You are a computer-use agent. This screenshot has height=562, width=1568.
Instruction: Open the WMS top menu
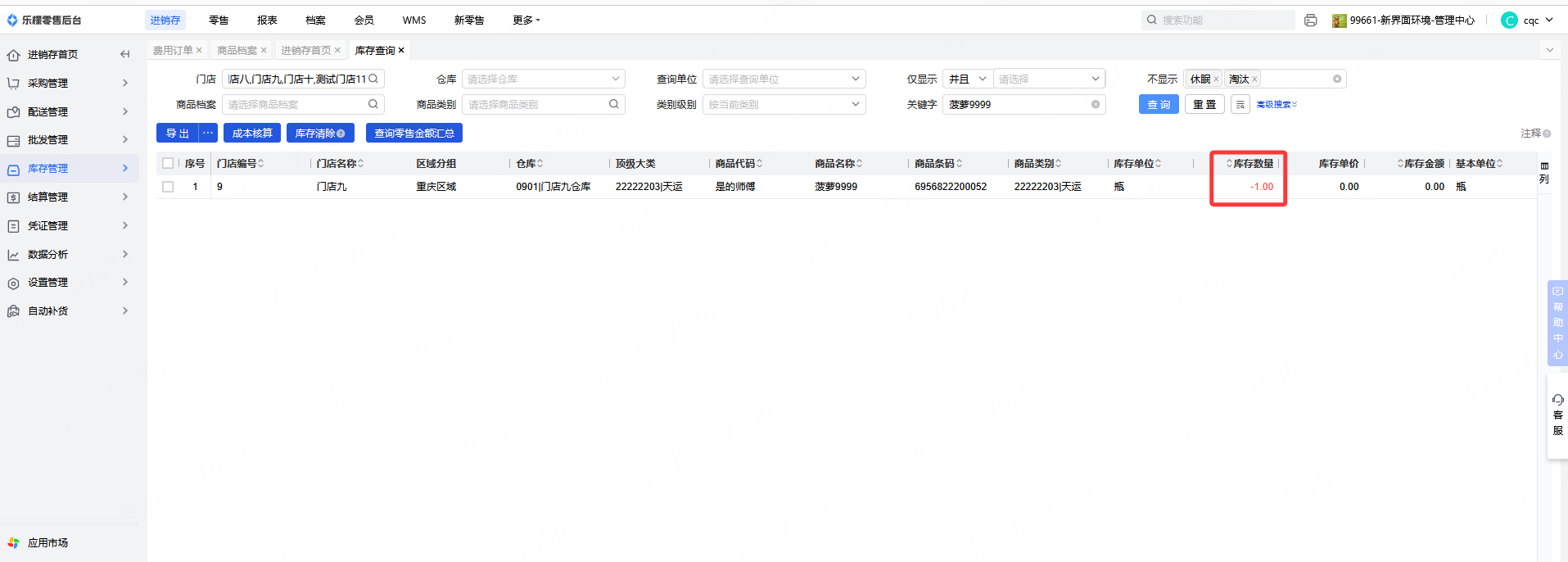414,20
